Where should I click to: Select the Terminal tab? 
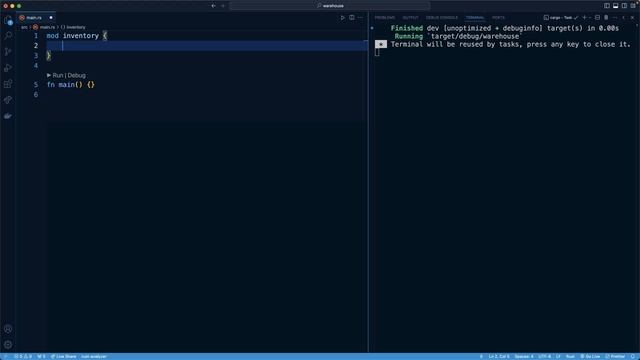(475, 18)
